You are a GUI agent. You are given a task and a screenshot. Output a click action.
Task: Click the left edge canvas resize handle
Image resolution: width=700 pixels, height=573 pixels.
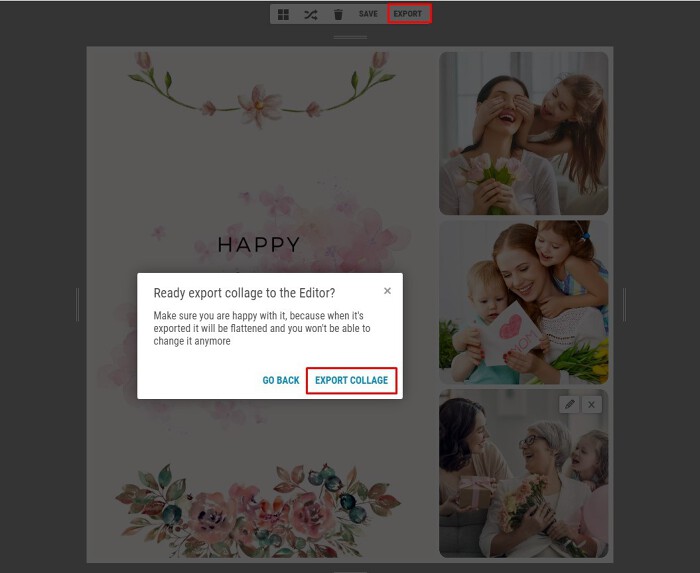click(x=77, y=305)
